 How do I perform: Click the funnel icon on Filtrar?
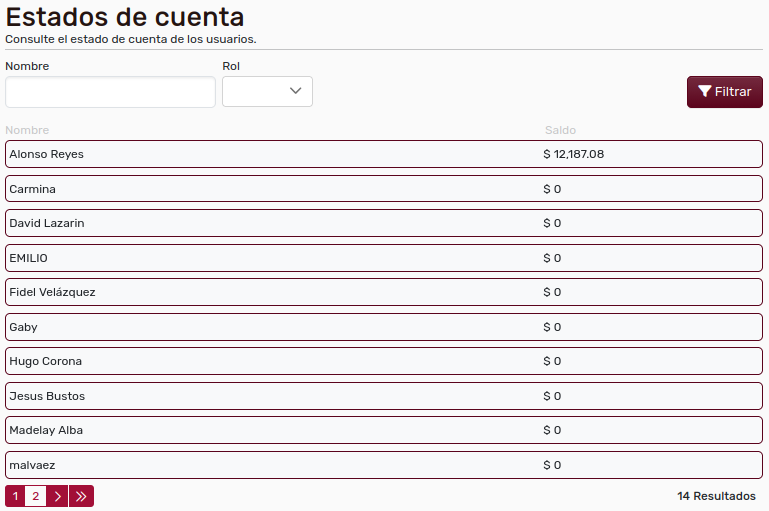705,92
